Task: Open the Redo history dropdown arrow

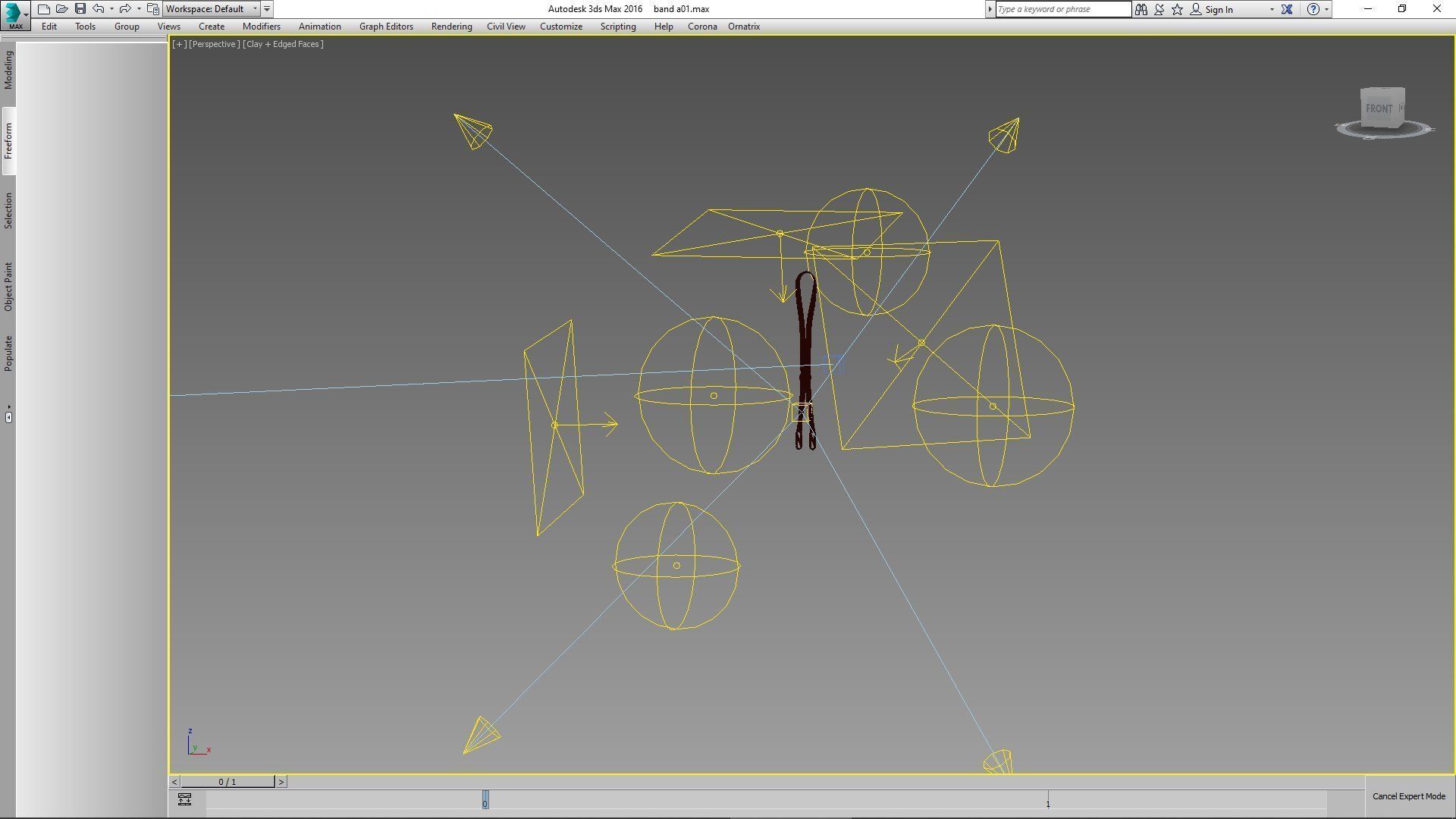Action: [x=139, y=9]
